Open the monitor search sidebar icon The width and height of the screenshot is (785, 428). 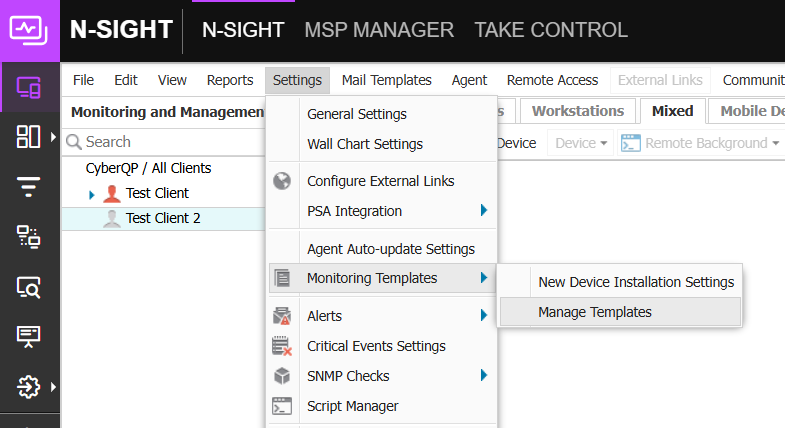[x=29, y=287]
